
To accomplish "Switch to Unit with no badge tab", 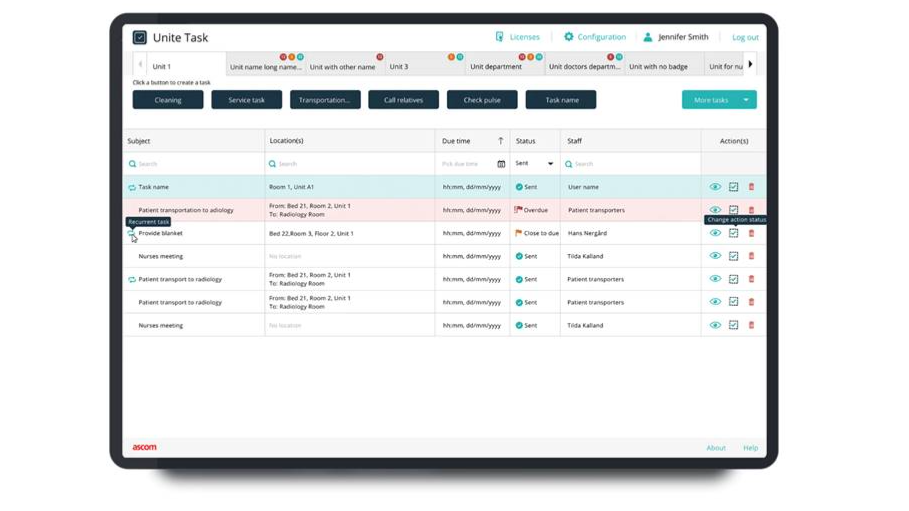I will [x=664, y=64].
